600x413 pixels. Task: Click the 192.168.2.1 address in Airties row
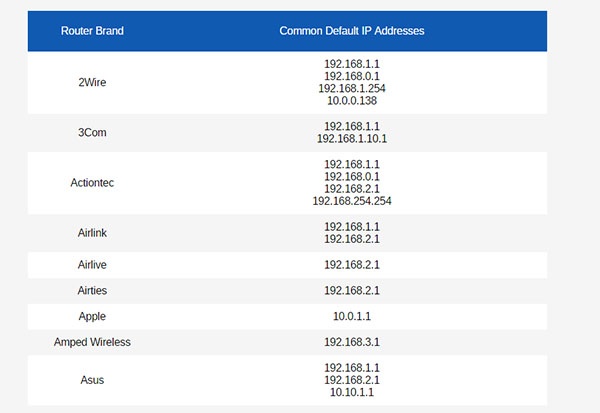coord(351,291)
